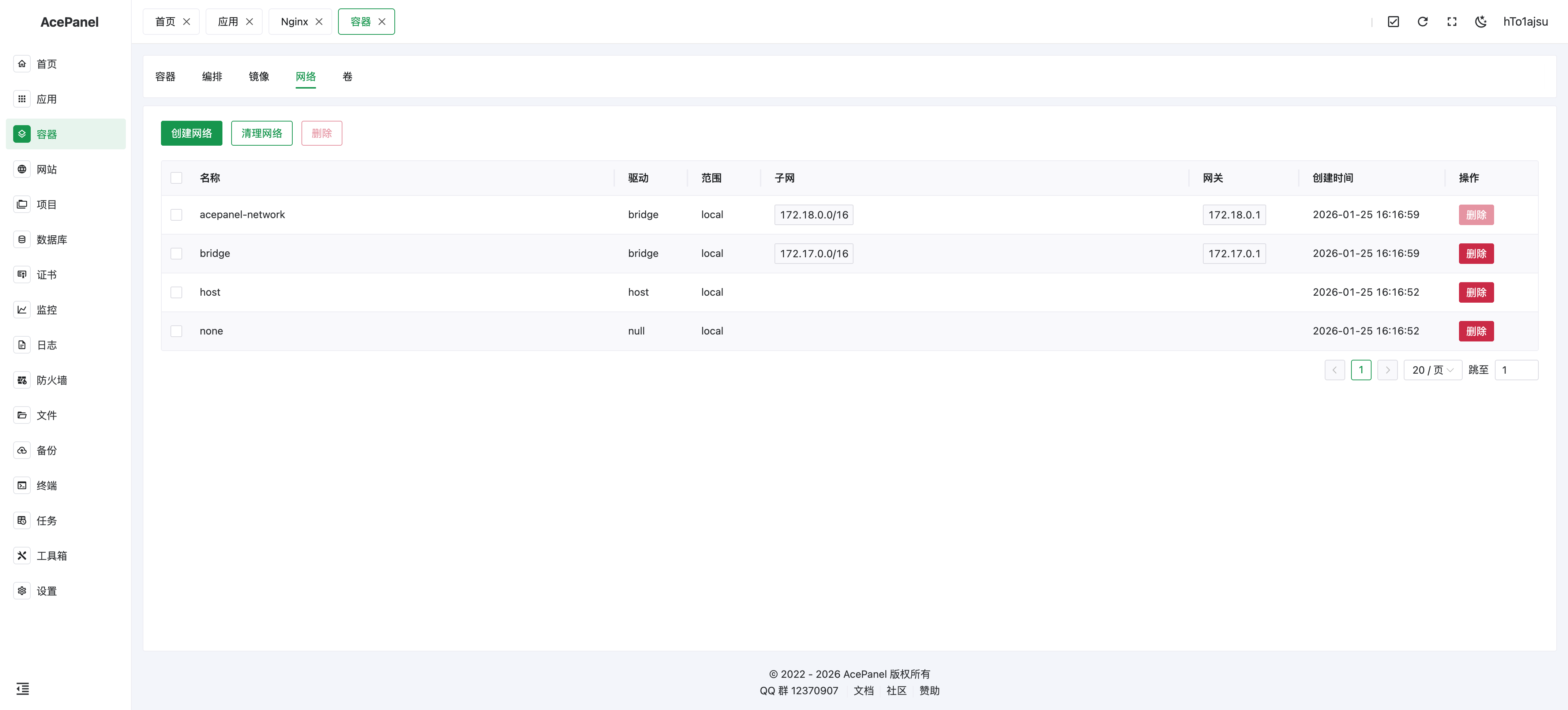Screen dimensions: 1568x710
Task: Select the acepanel-network row checkbox
Action: coord(177,215)
